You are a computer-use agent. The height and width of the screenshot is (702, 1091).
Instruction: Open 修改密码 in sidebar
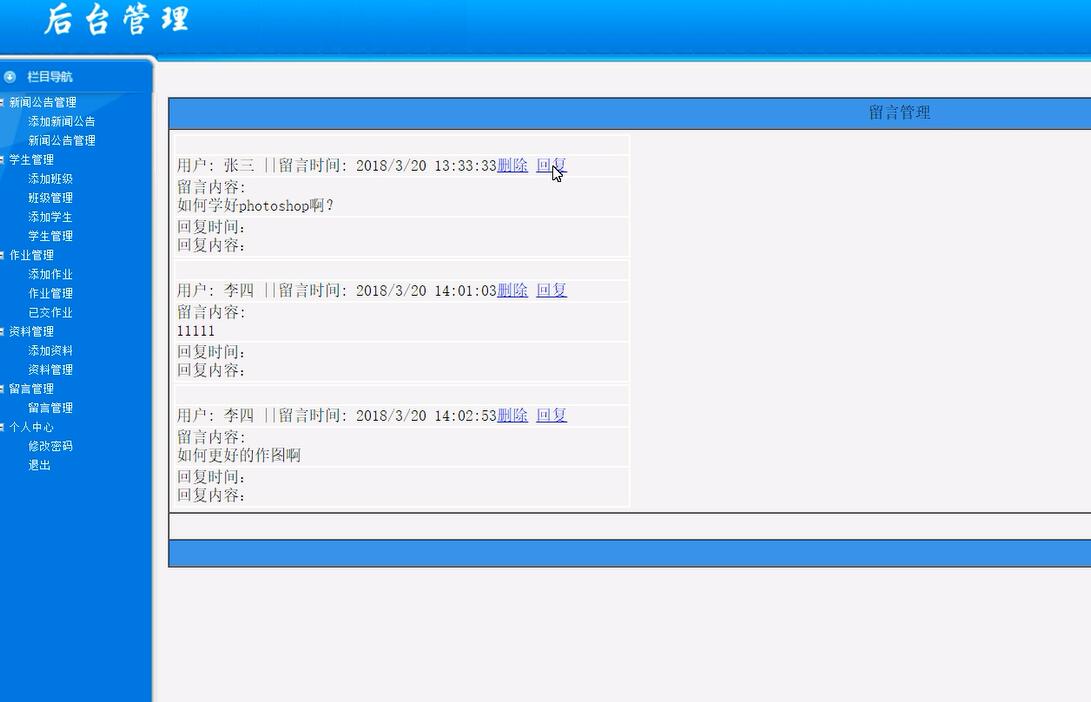pyautogui.click(x=50, y=446)
